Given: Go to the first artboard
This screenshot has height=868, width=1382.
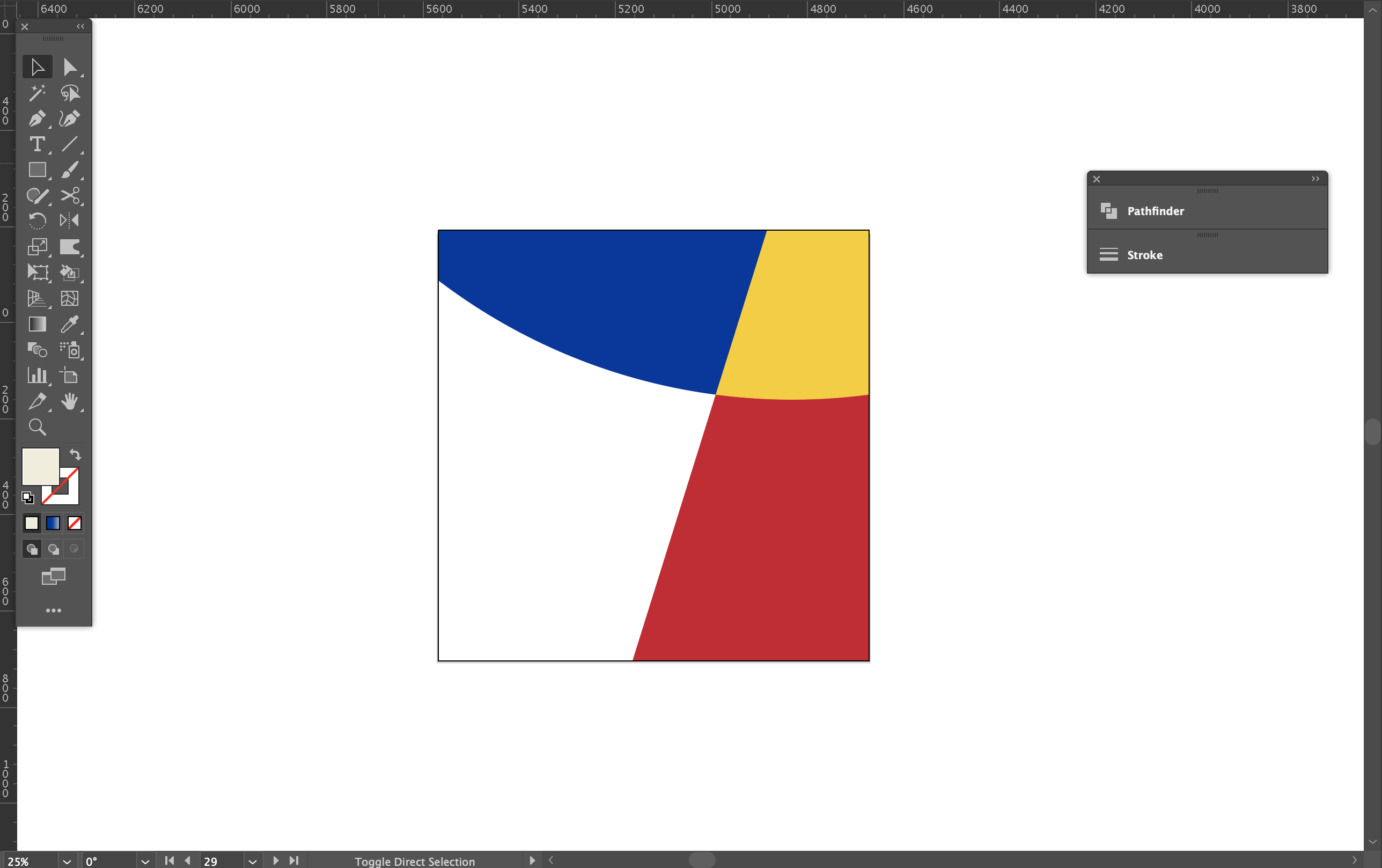Looking at the screenshot, I should [x=169, y=860].
